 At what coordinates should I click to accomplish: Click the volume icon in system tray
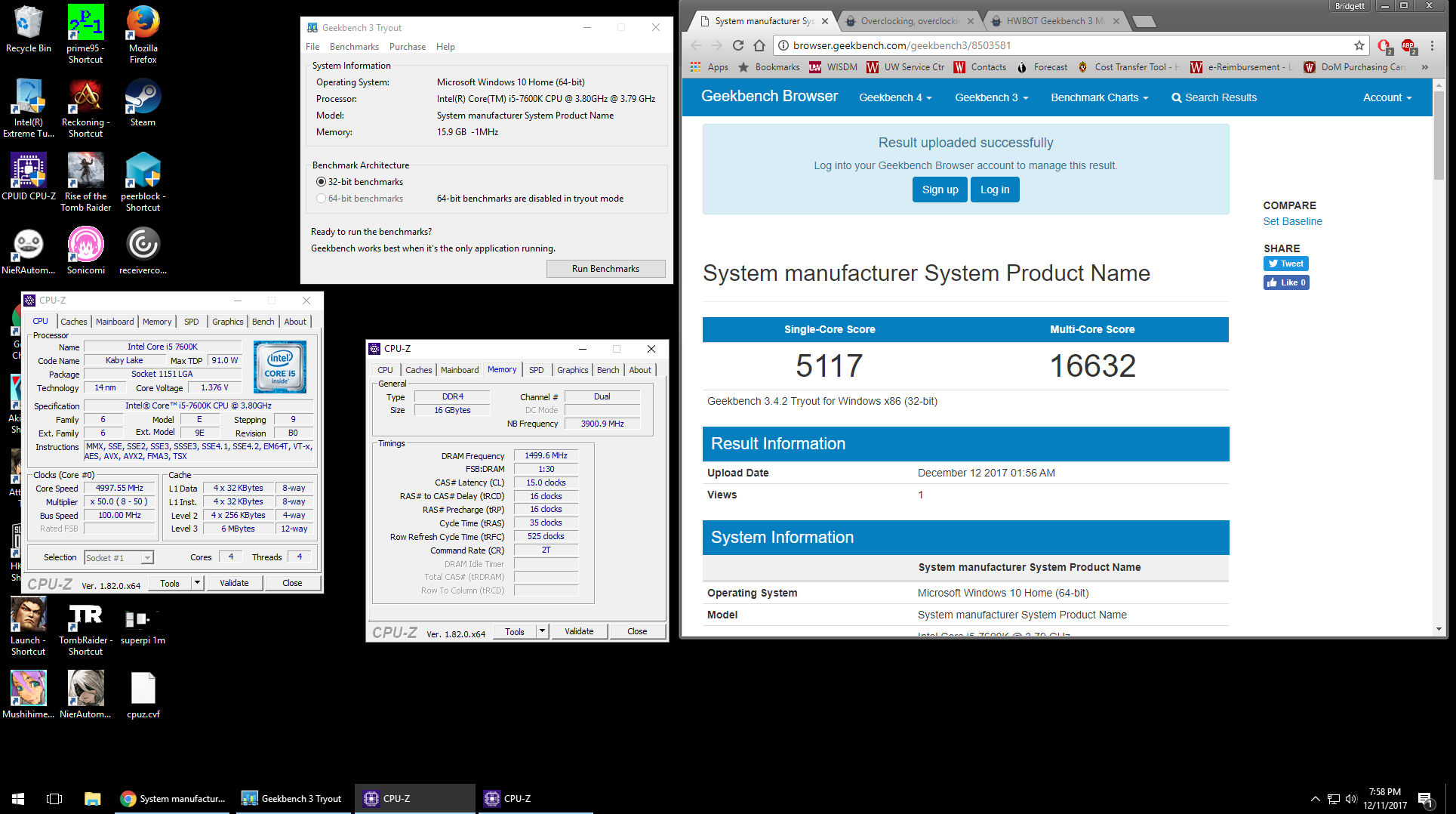[1350, 799]
